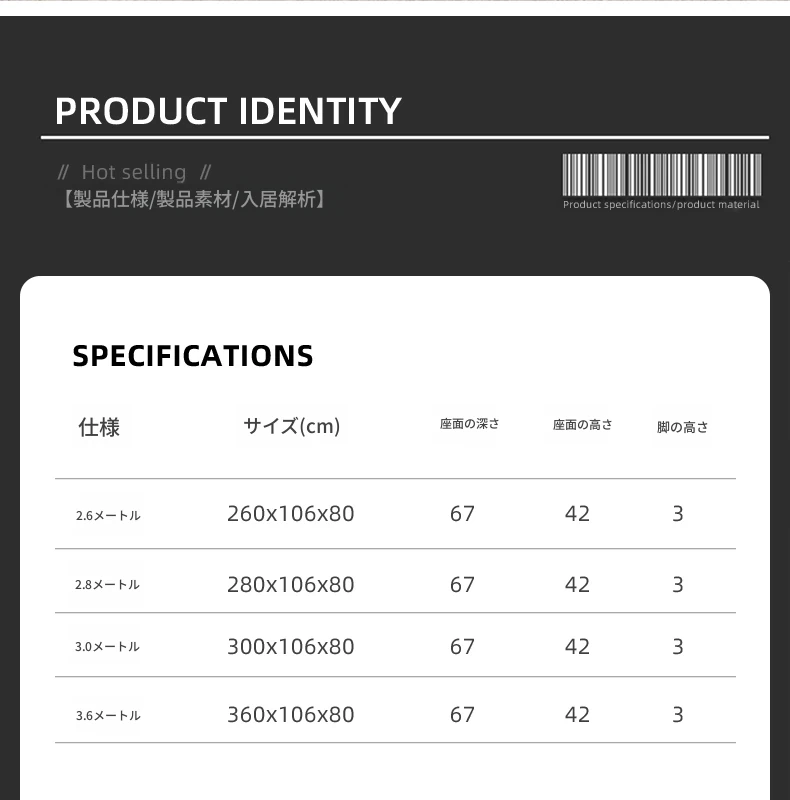790x800 pixels.
Task: Click the SPECIFICATIONS title
Action: pos(193,356)
